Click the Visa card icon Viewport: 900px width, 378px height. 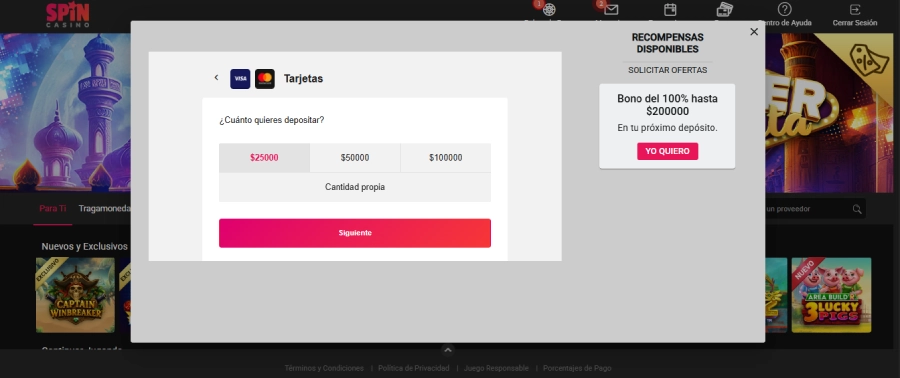click(240, 79)
